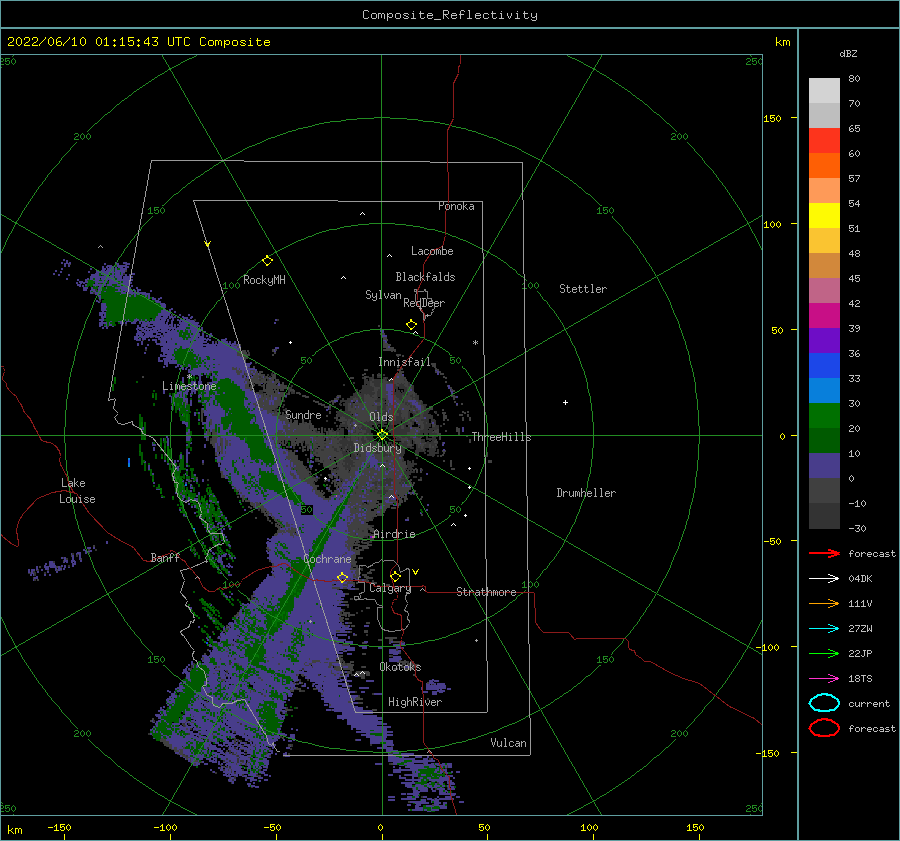
Task: Click the Okotoks label
Action: coord(400,667)
